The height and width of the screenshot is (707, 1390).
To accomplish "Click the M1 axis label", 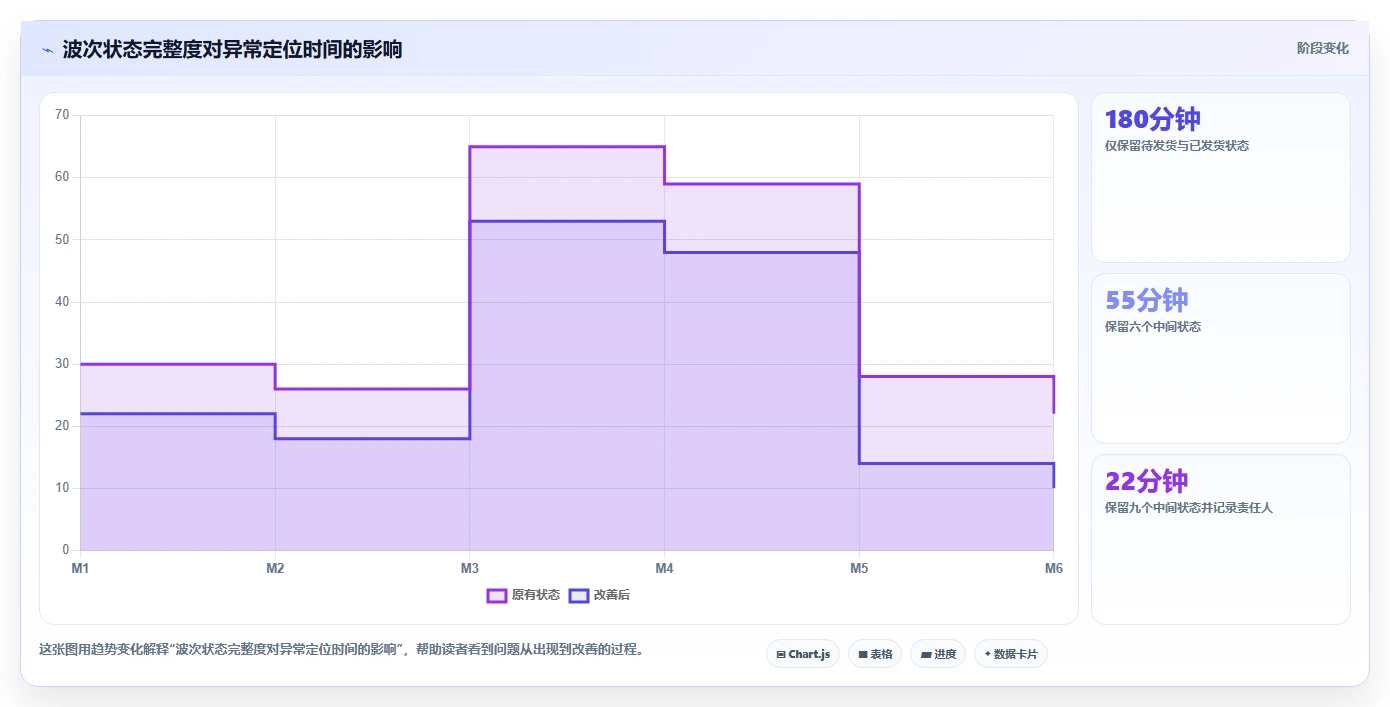I will [x=80, y=568].
